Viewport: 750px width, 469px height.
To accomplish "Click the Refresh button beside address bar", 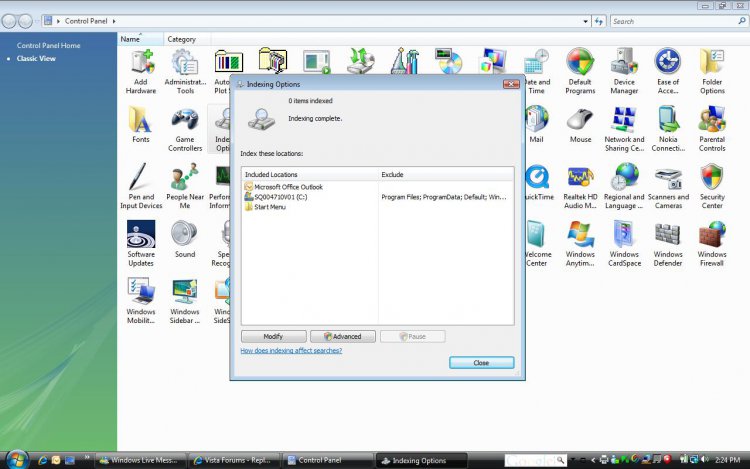I will (599, 22).
